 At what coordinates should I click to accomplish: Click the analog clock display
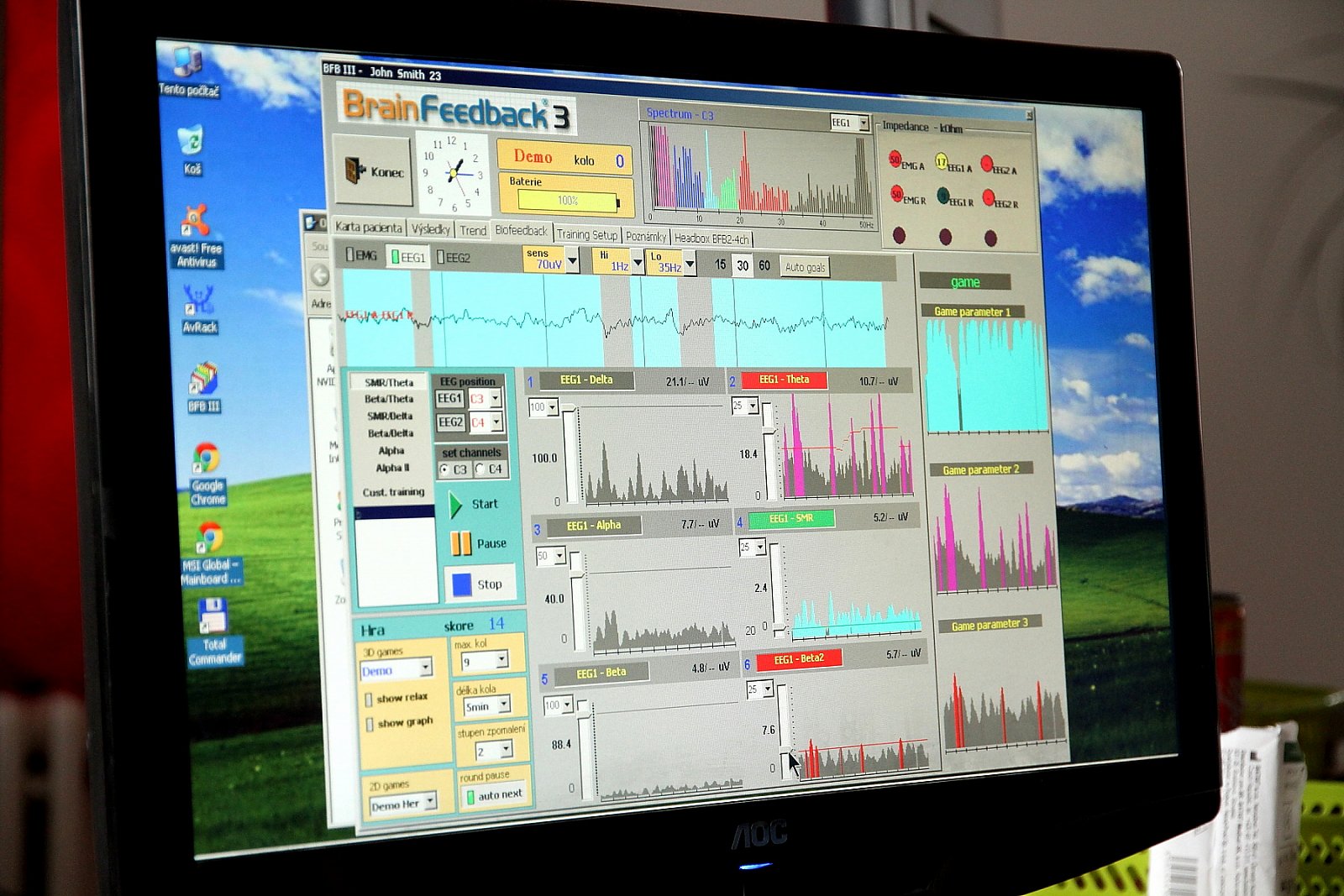(x=453, y=174)
